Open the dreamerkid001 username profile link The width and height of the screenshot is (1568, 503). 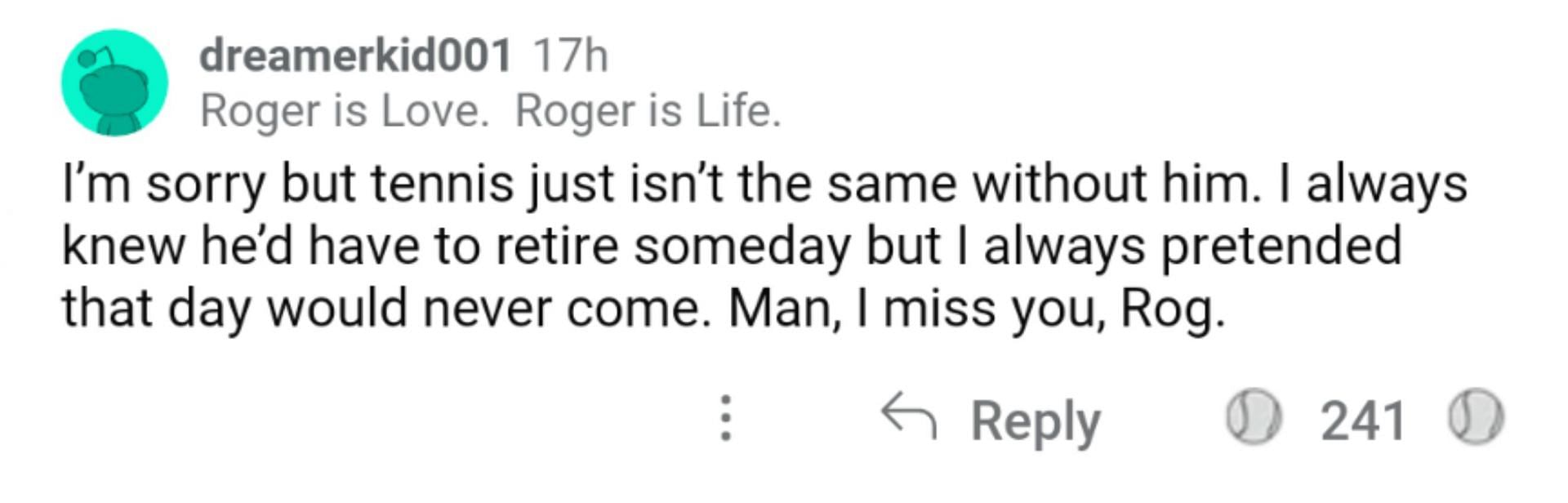pos(355,56)
